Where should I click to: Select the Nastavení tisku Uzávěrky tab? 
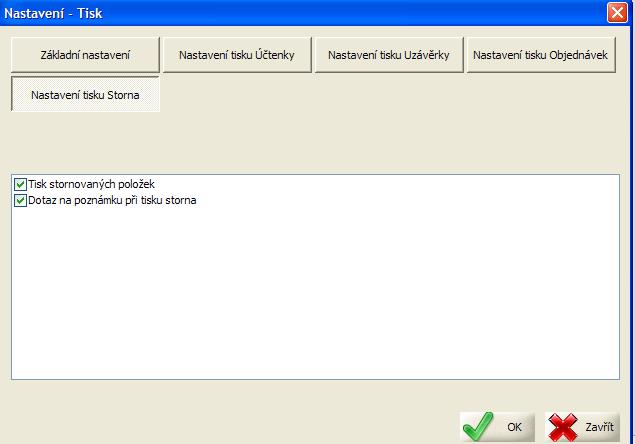(387, 55)
